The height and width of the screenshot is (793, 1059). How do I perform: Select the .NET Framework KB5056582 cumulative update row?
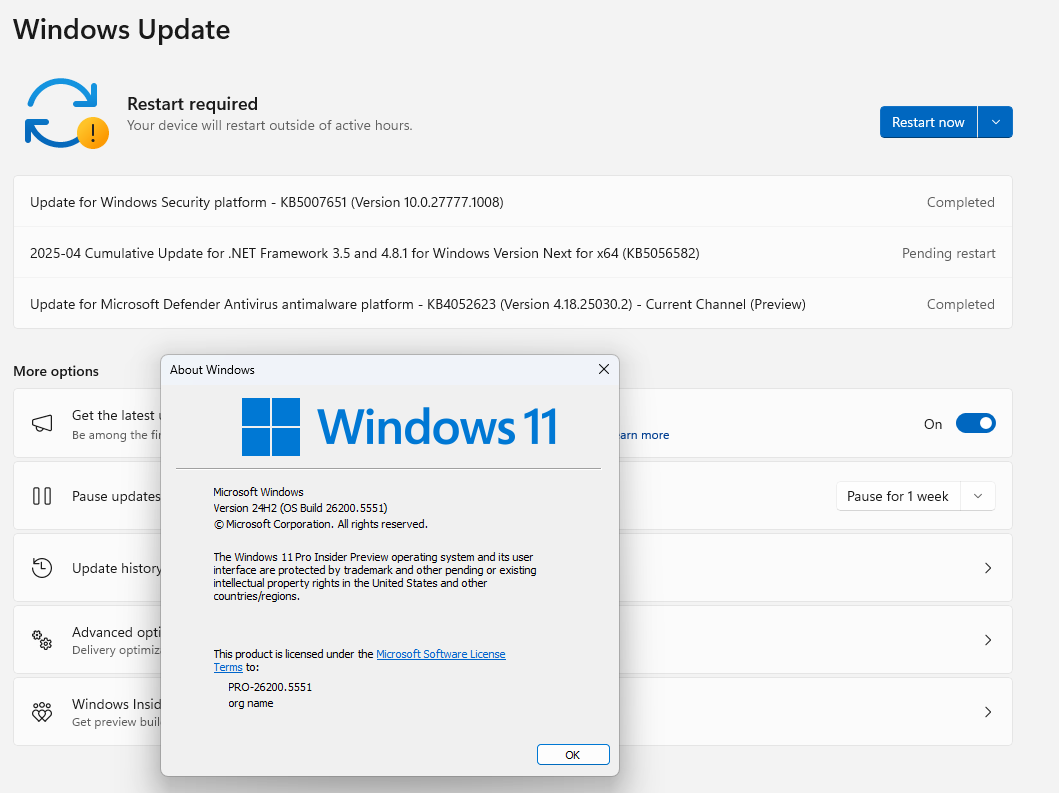point(513,253)
